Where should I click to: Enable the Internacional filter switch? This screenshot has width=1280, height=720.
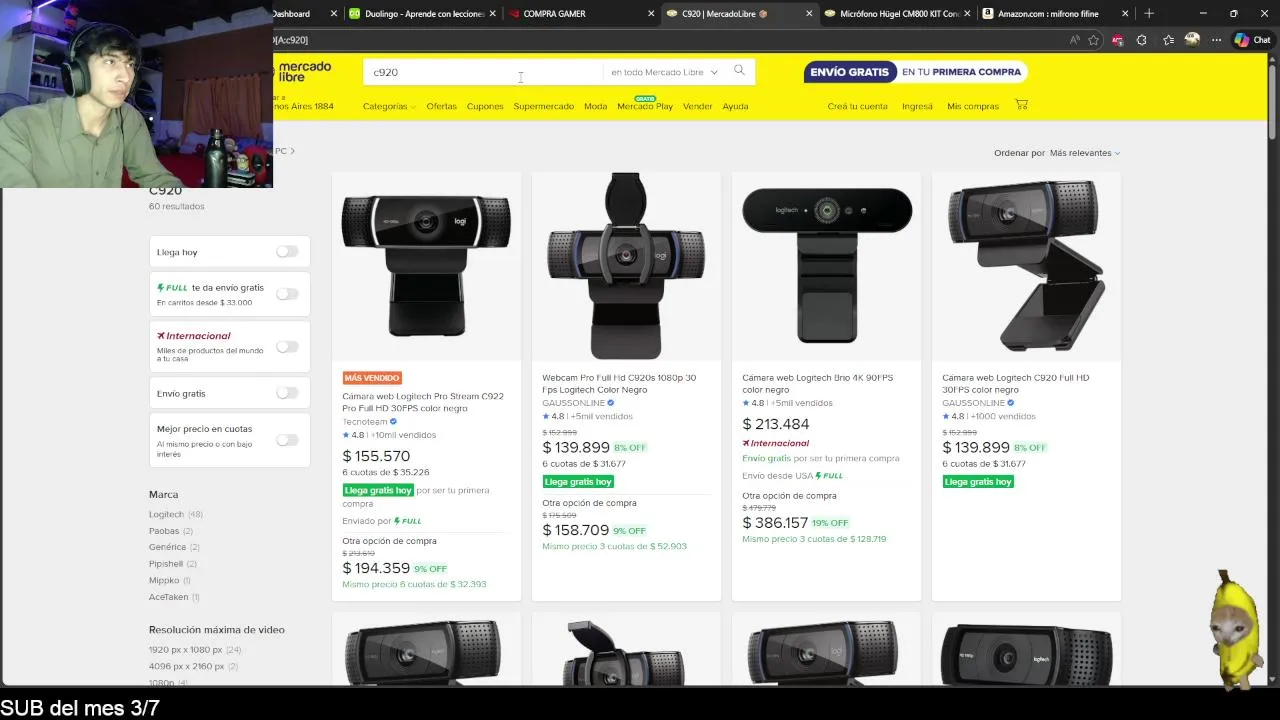287,346
